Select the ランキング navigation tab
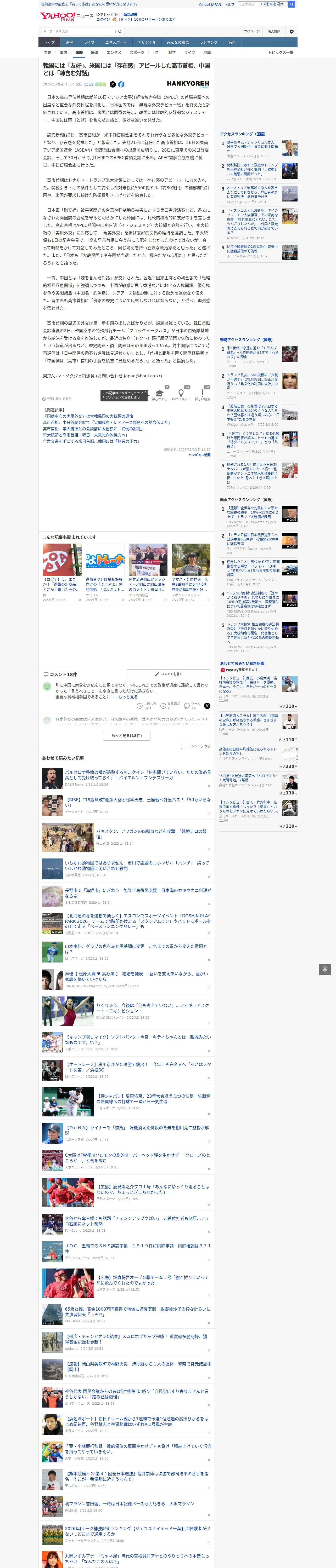Viewport: 336px width, 1568px height. [209, 43]
